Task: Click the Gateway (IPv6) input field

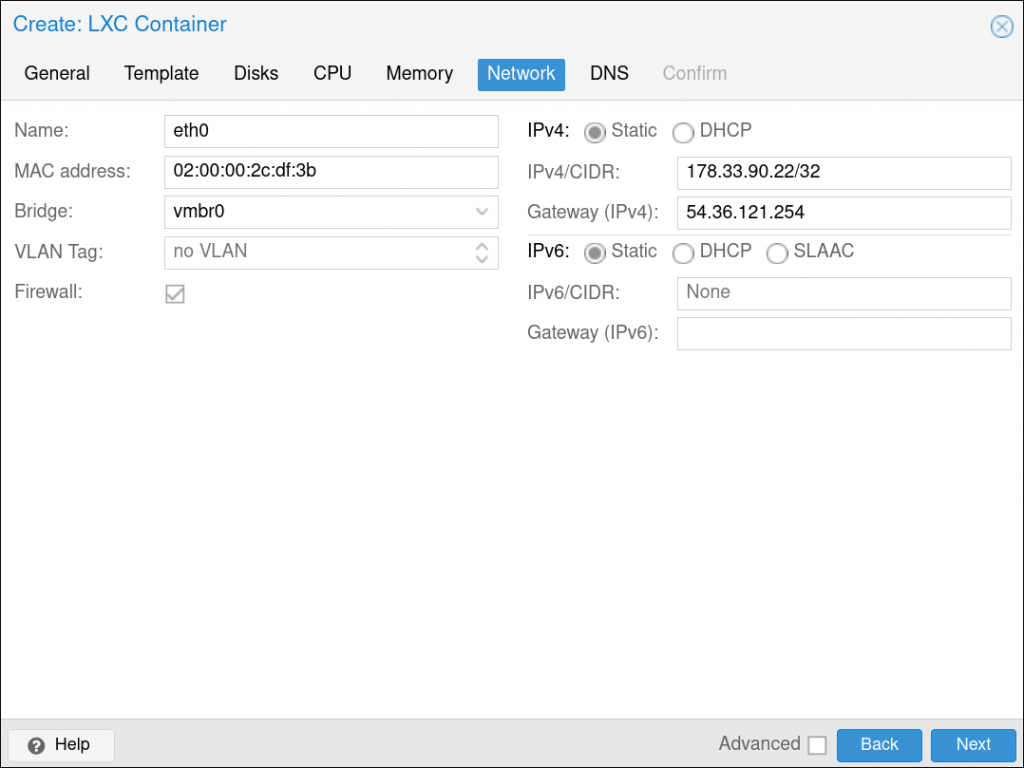Action: click(x=843, y=334)
